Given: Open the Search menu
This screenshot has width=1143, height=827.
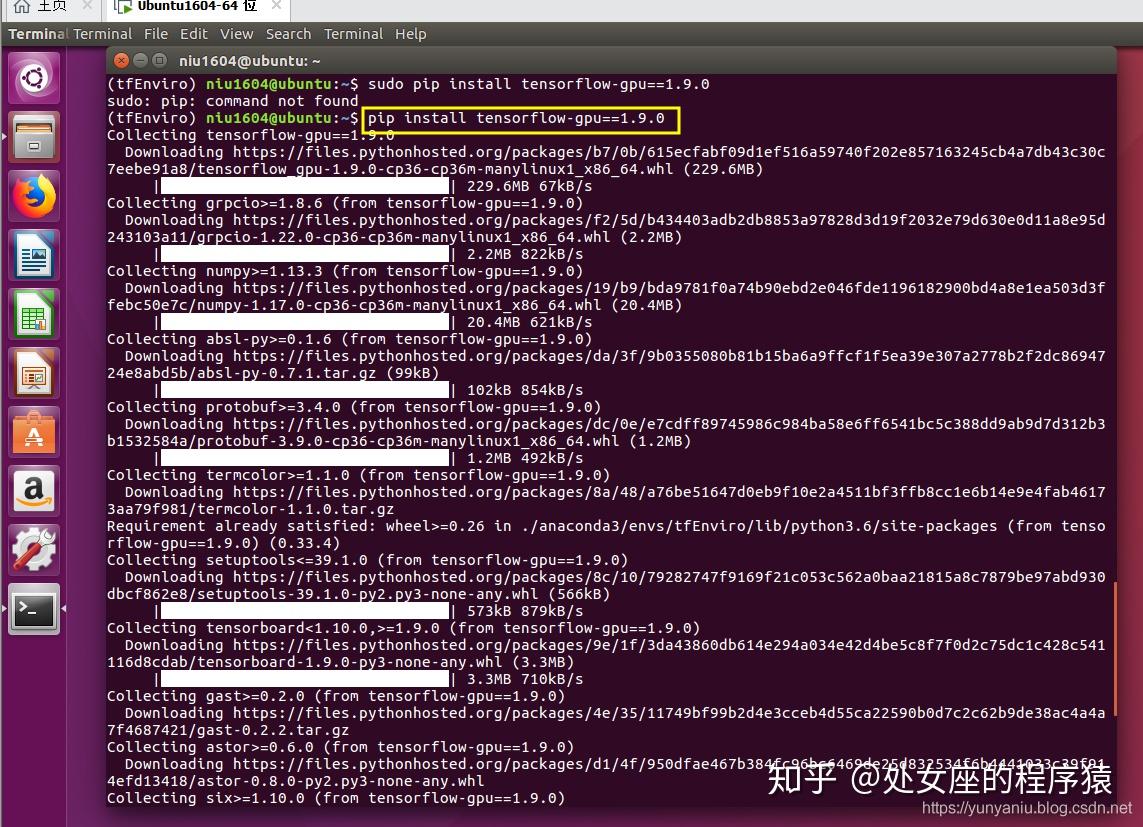Looking at the screenshot, I should [x=289, y=34].
